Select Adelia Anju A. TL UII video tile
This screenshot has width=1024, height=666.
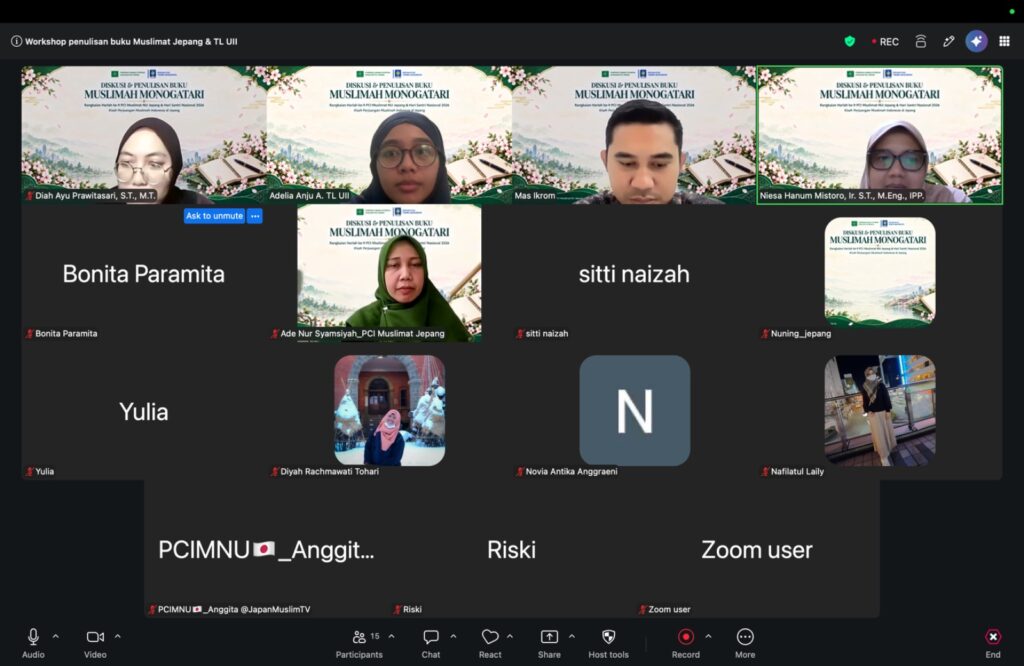point(389,135)
